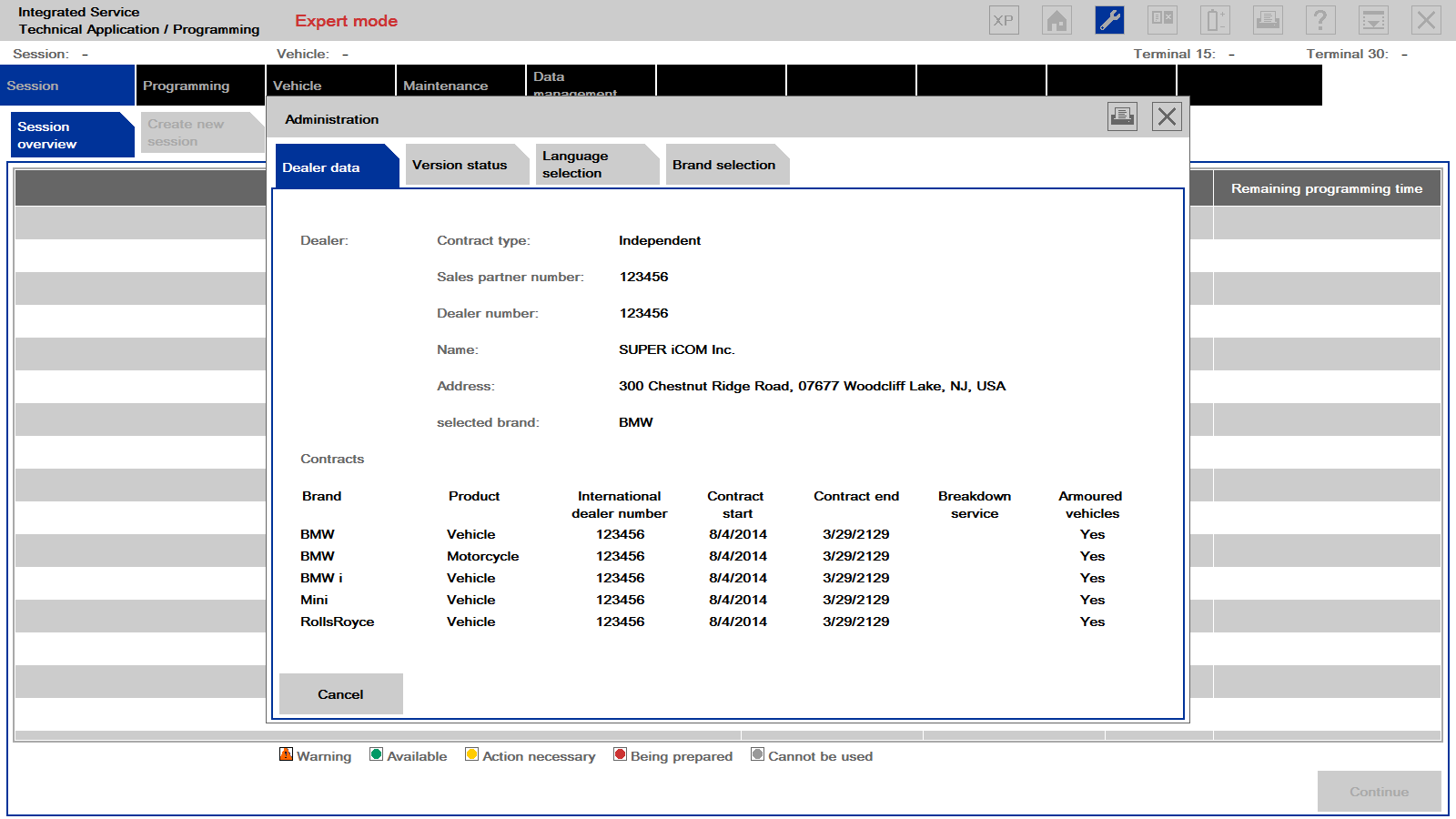Image resolution: width=1456 pixels, height=819 pixels.
Task: Open the Session overview sub-tab
Action: [x=73, y=135]
